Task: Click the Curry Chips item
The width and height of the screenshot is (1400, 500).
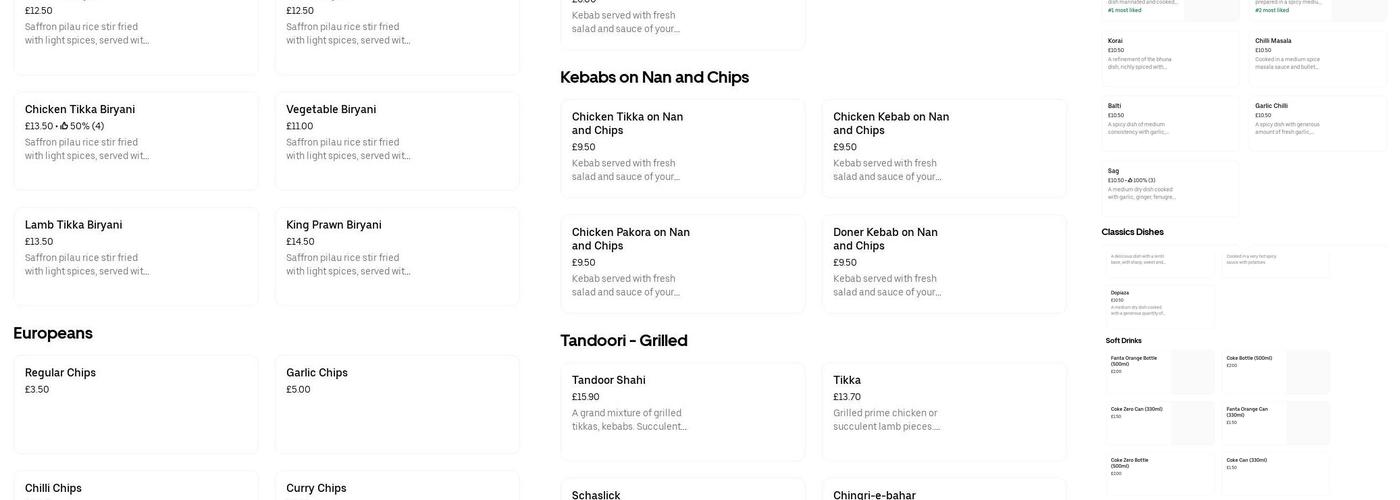Action: point(396,488)
